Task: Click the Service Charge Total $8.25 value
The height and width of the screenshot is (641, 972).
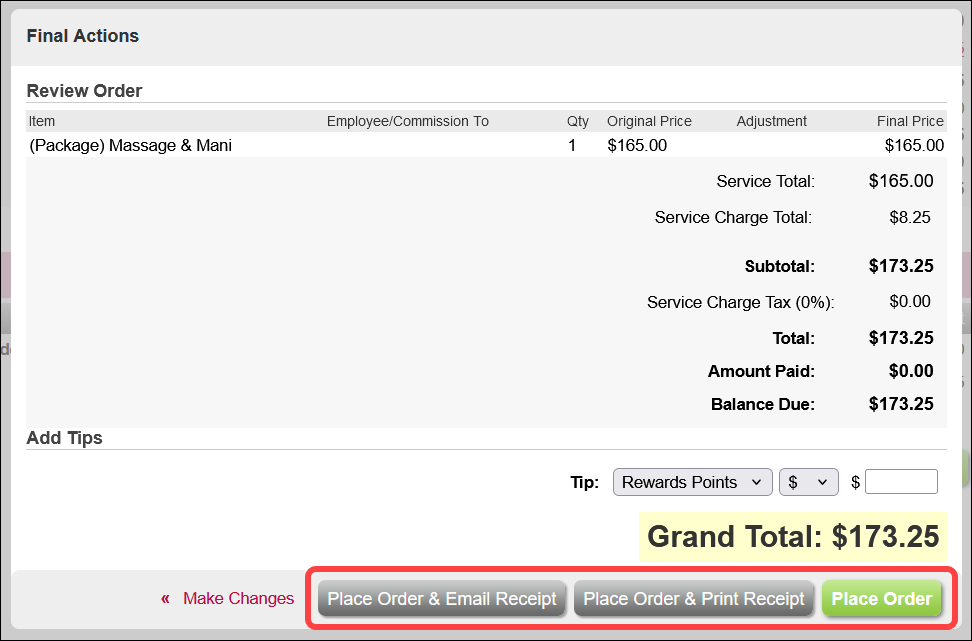Action: pos(910,217)
